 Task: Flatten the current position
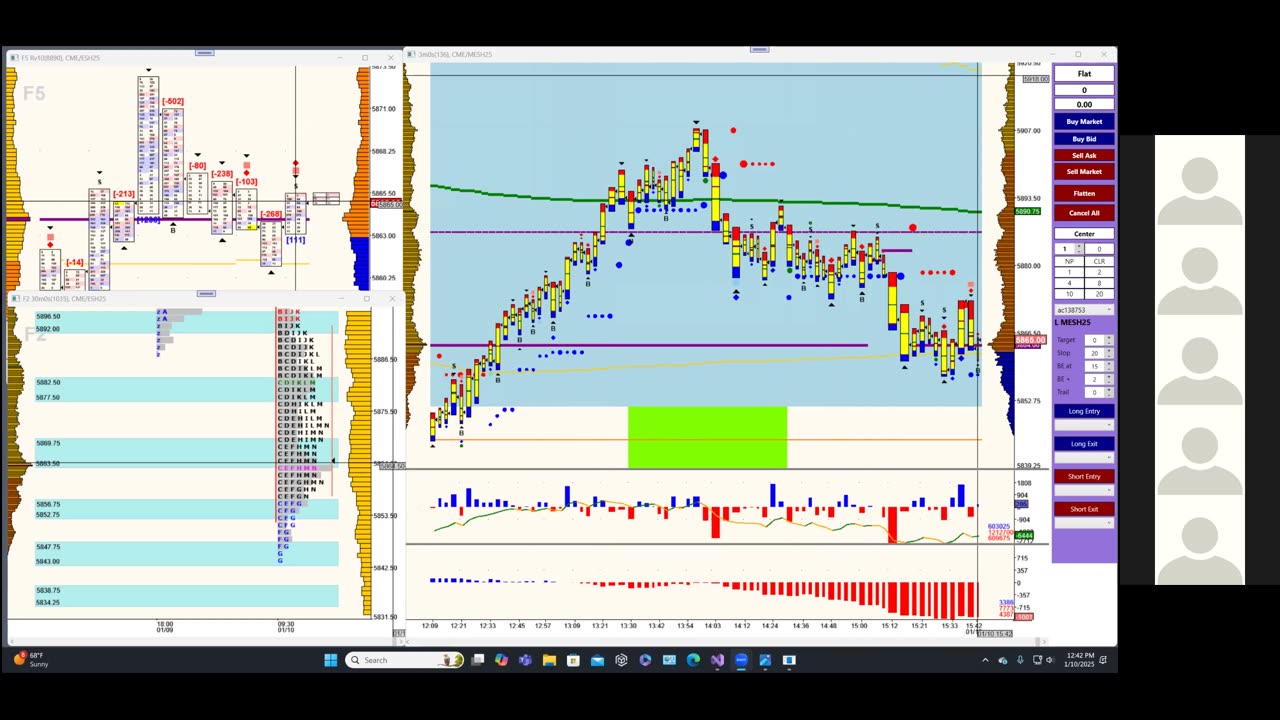tap(1084, 193)
